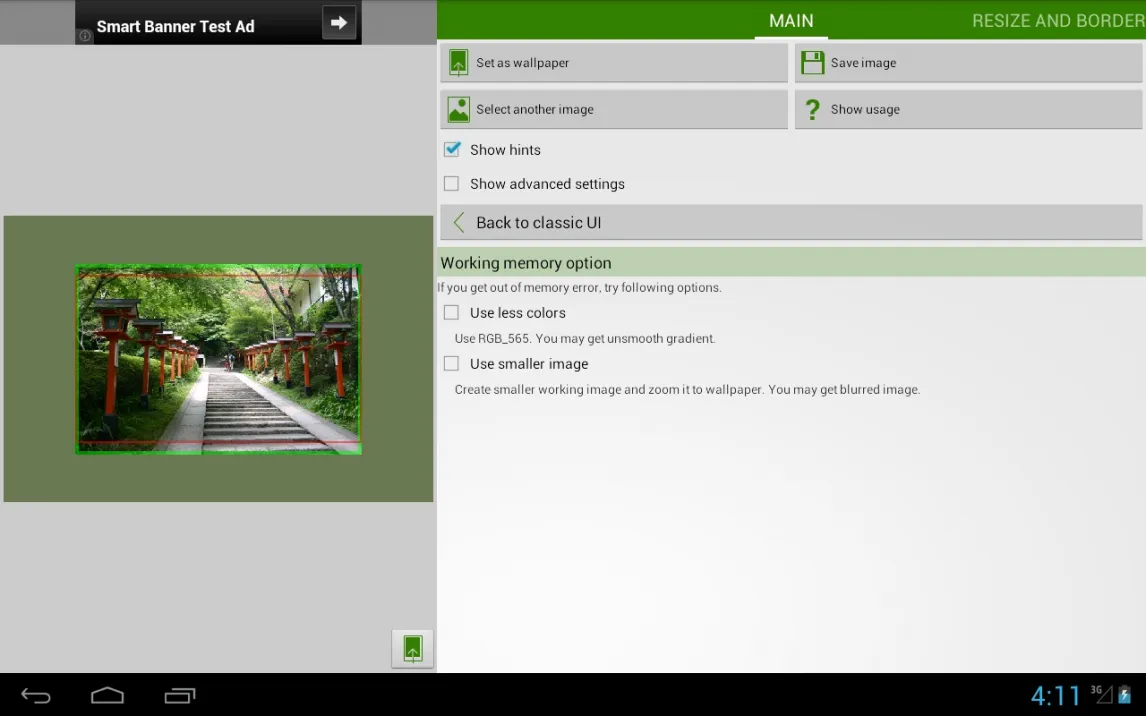The image size is (1146, 716).
Task: Enable the Use less colors option
Action: click(452, 313)
